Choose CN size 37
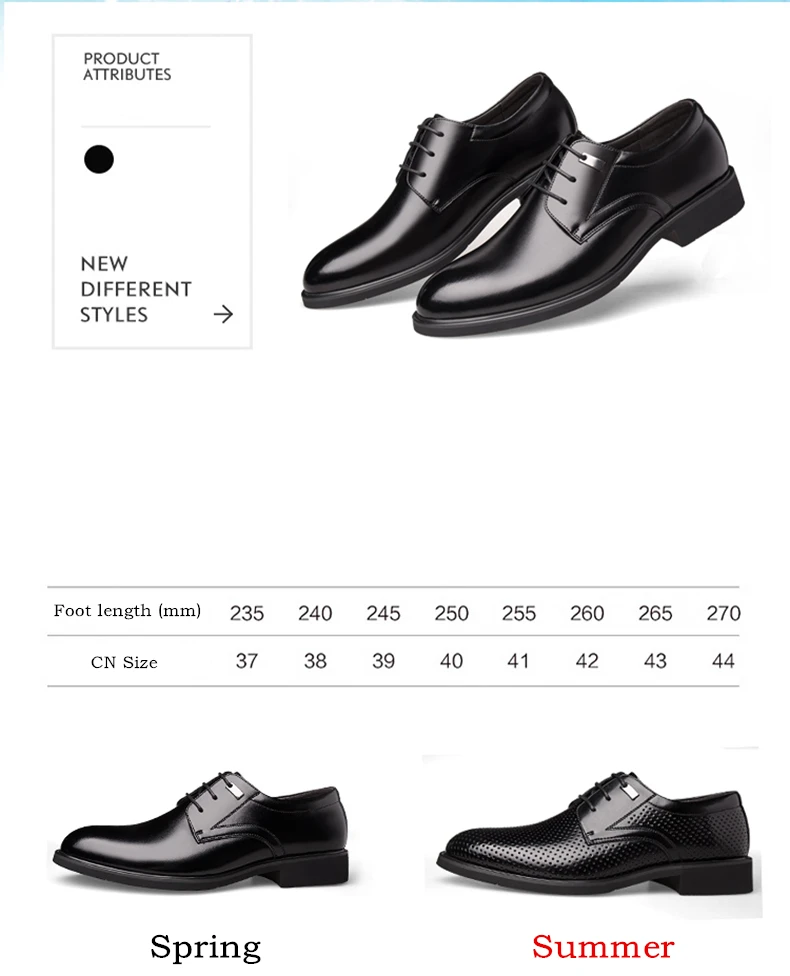Image resolution: width=790 pixels, height=976 pixels. [x=247, y=660]
